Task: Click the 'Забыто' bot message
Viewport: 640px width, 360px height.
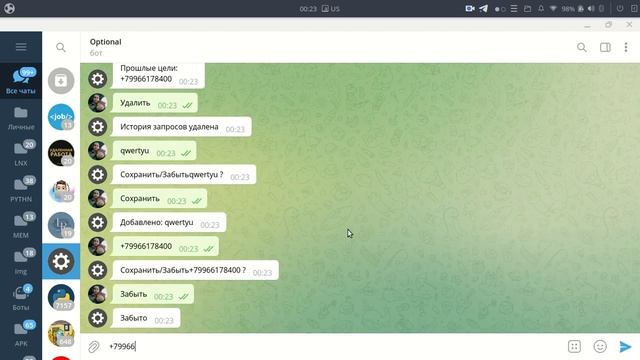Action: [146, 318]
